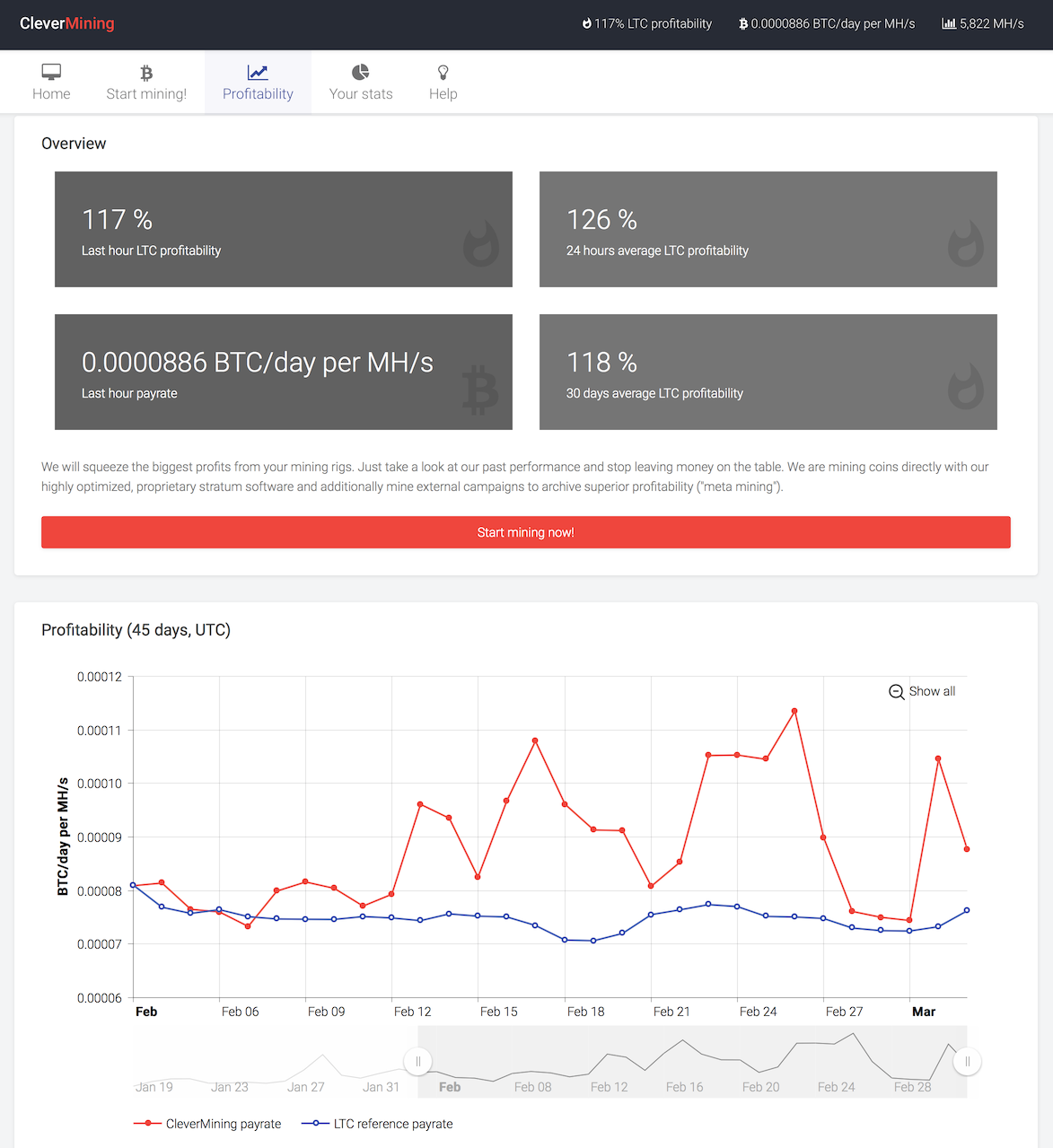Click the monitor icon above Home
1053x1148 pixels.
51,72
